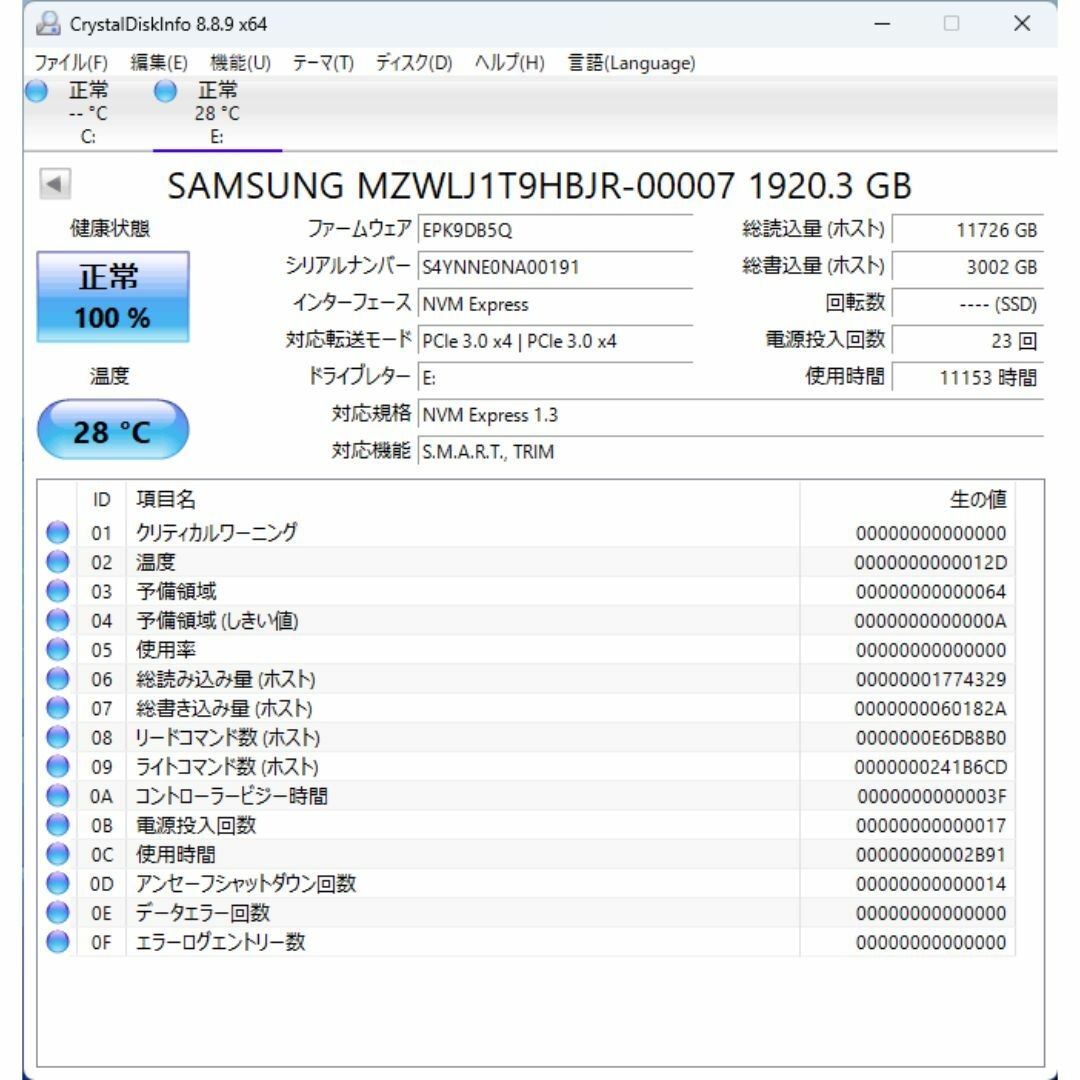Select raw value 000000000012D
This screenshot has height=1080, width=1080.
(931, 563)
